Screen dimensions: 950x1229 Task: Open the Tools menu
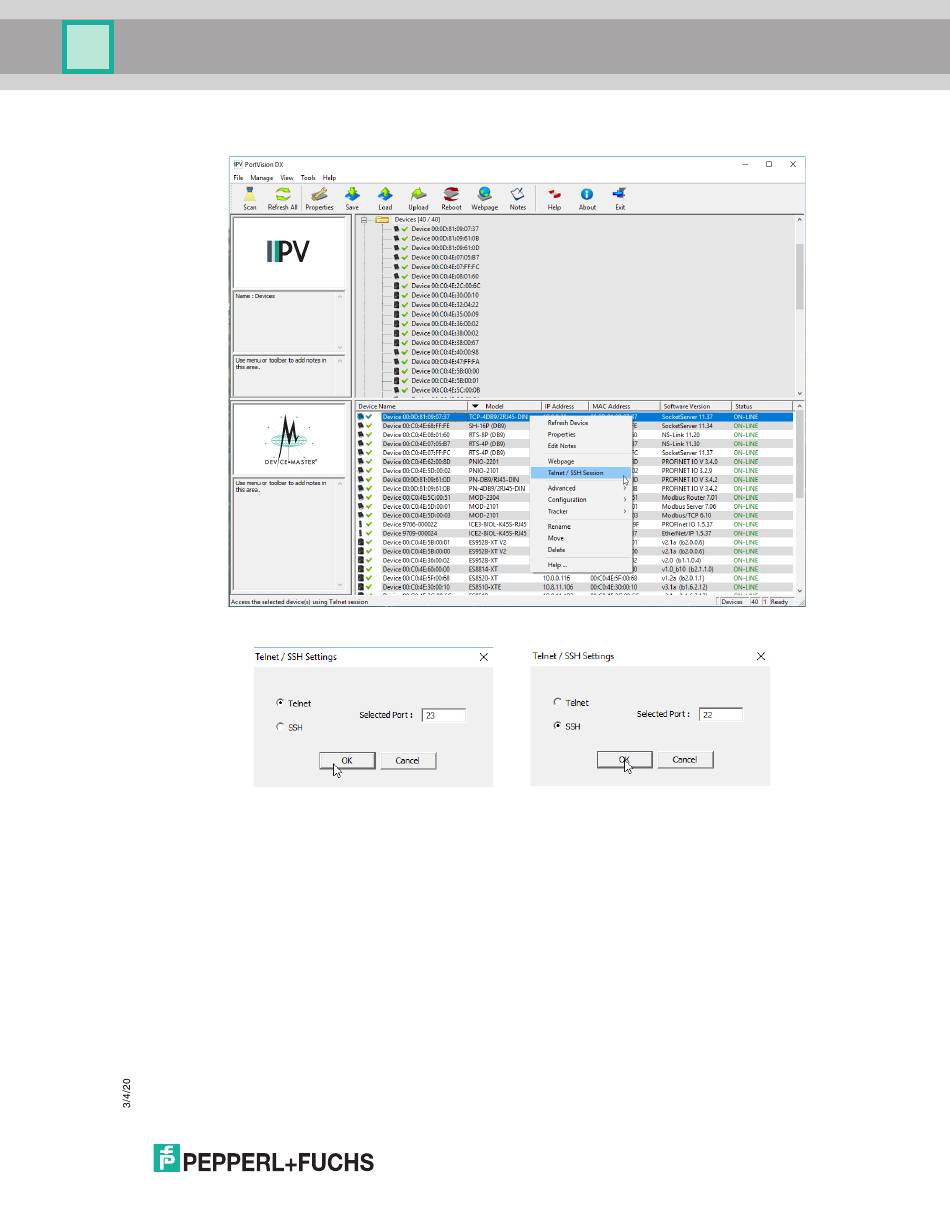coord(308,177)
